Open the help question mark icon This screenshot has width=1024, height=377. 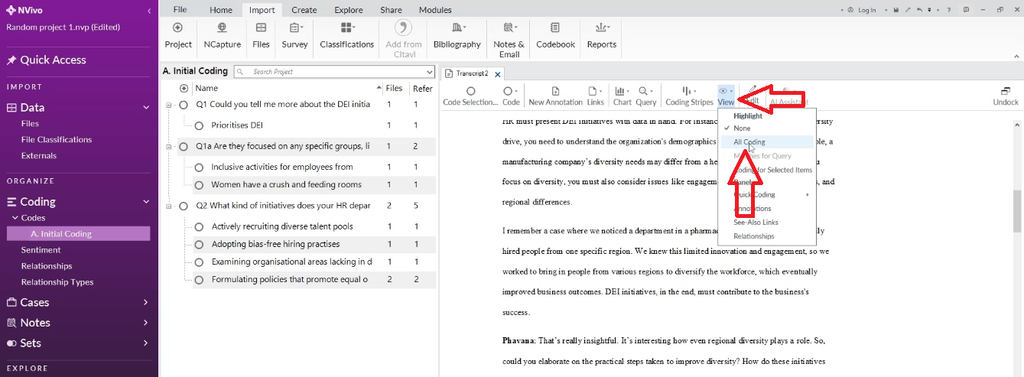pyautogui.click(x=948, y=10)
